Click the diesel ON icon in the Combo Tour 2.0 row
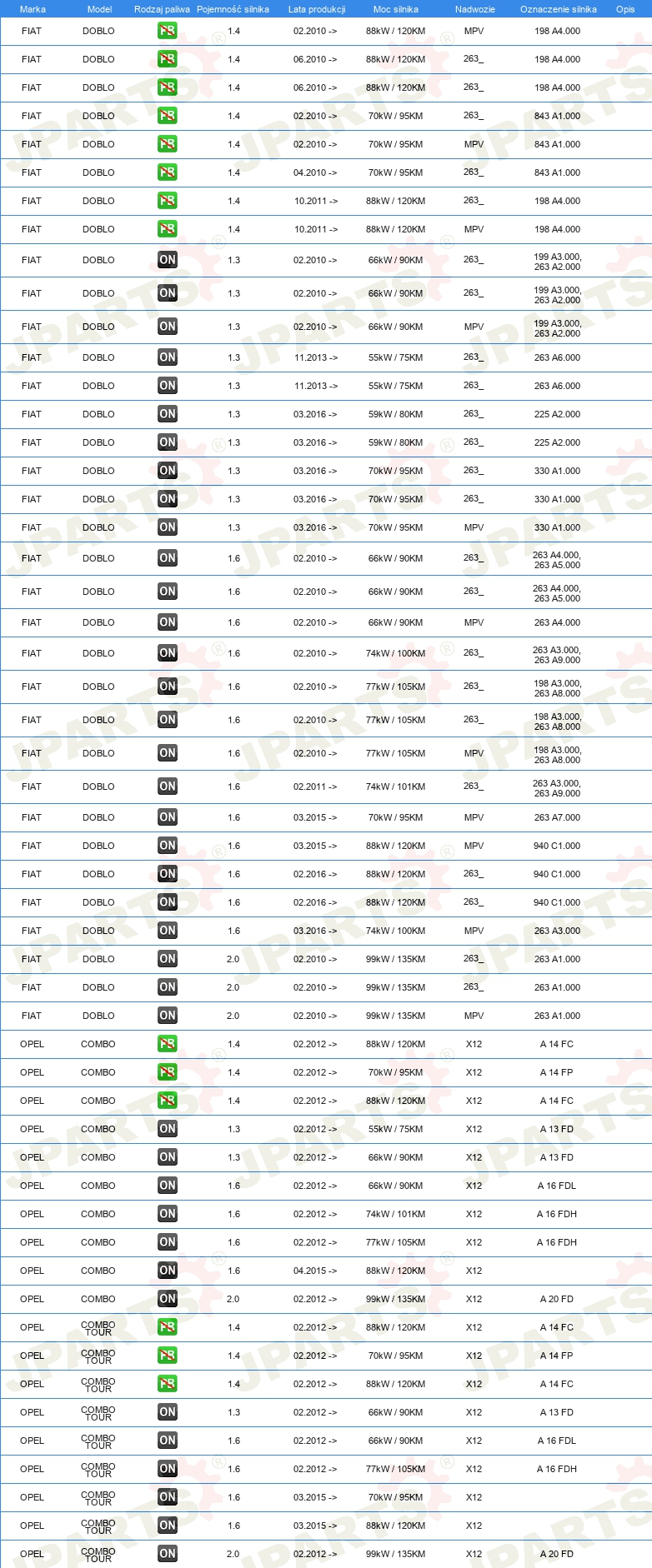Screen dimensions: 652x1568 [x=168, y=1554]
